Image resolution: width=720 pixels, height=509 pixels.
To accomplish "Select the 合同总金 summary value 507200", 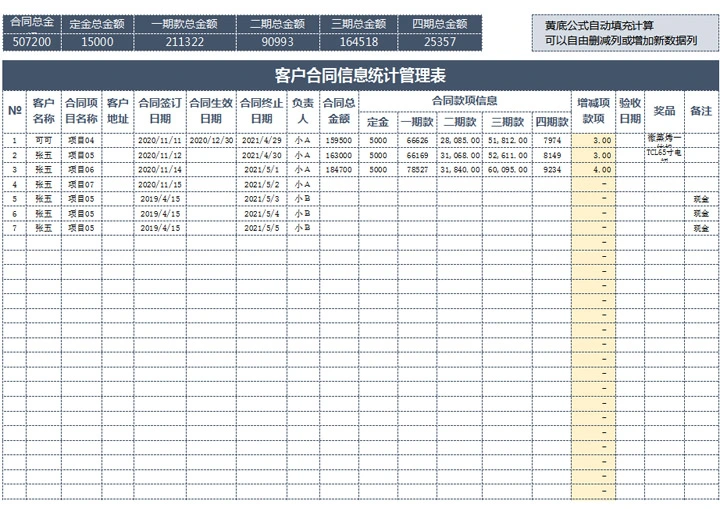I will [x=31, y=42].
